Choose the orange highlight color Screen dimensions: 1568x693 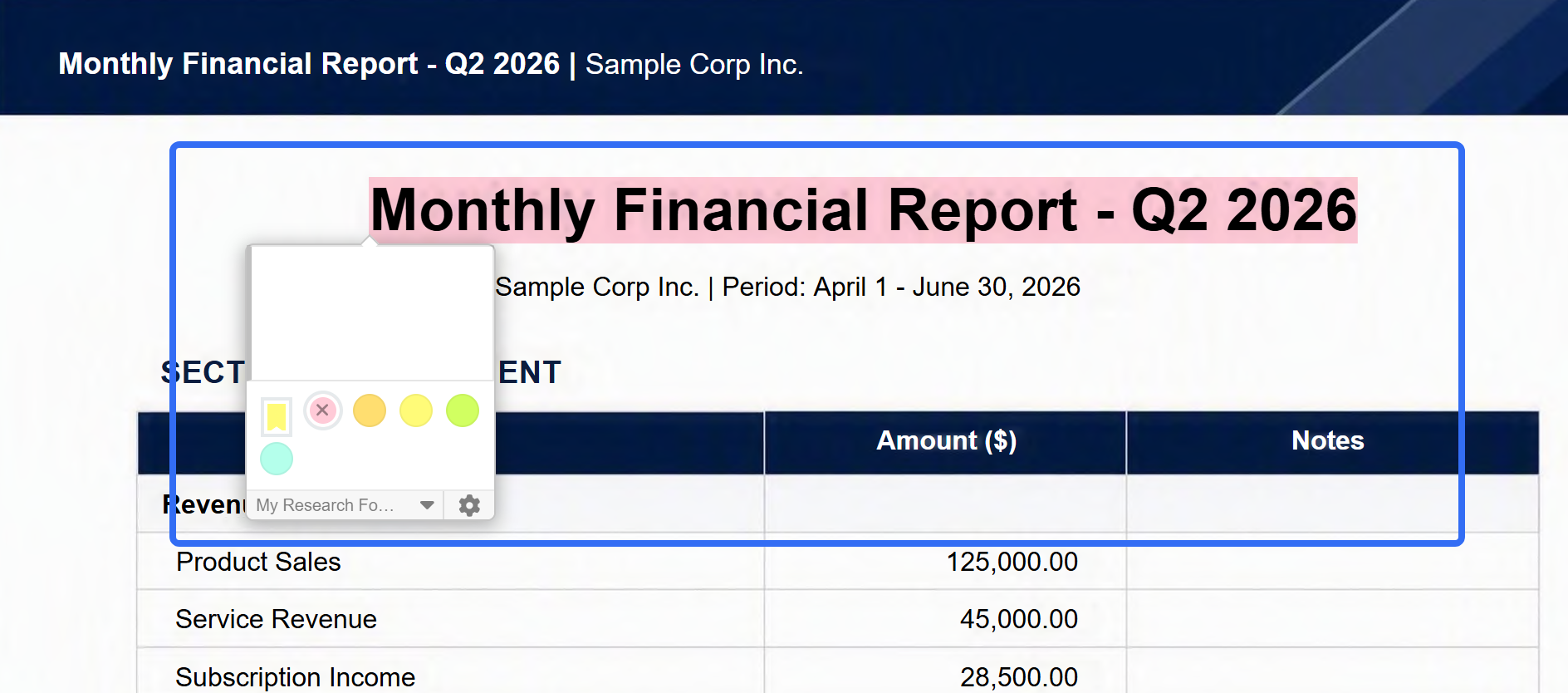pos(370,410)
